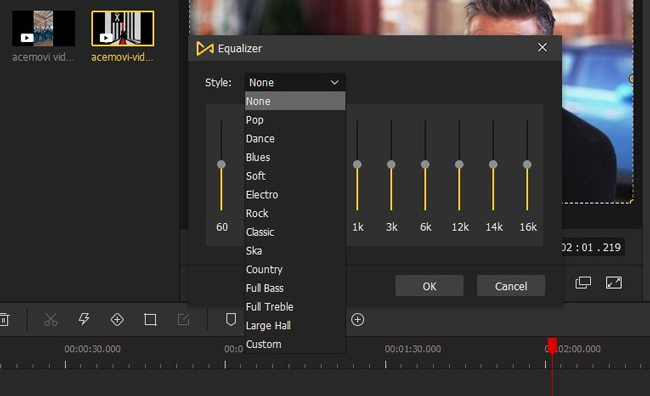
Task: Select Blues from the style list
Action: pyautogui.click(x=295, y=157)
